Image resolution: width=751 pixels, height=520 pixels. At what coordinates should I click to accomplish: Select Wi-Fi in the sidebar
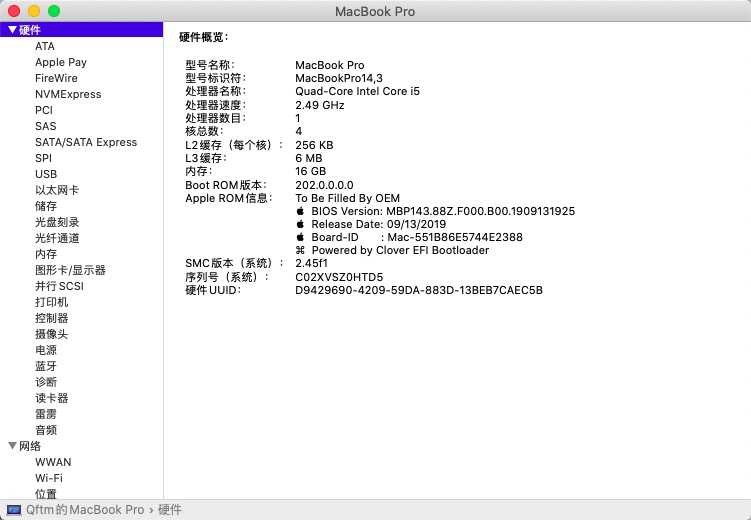click(49, 478)
